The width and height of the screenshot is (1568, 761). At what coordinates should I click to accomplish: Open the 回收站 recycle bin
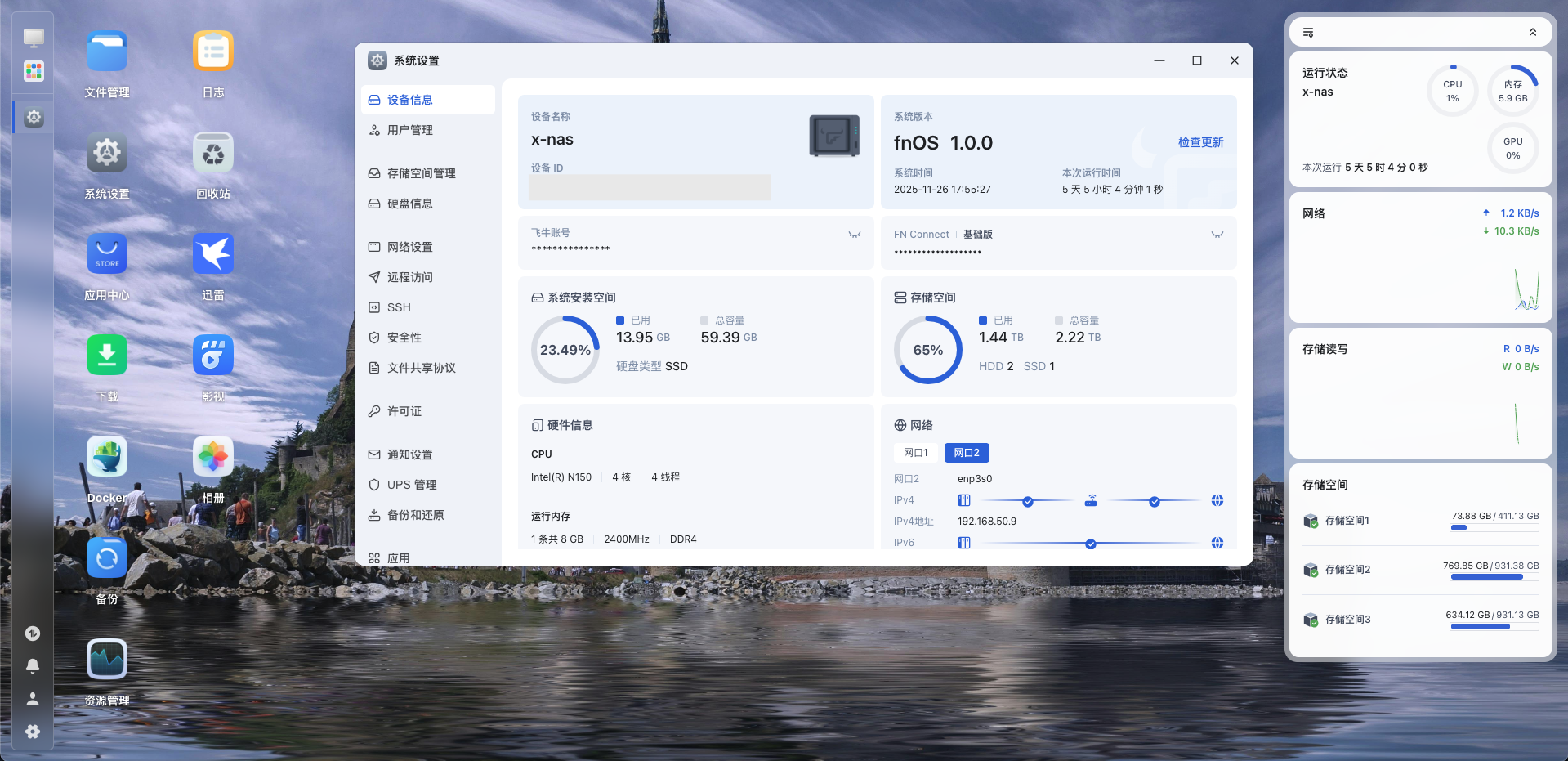pos(213,153)
